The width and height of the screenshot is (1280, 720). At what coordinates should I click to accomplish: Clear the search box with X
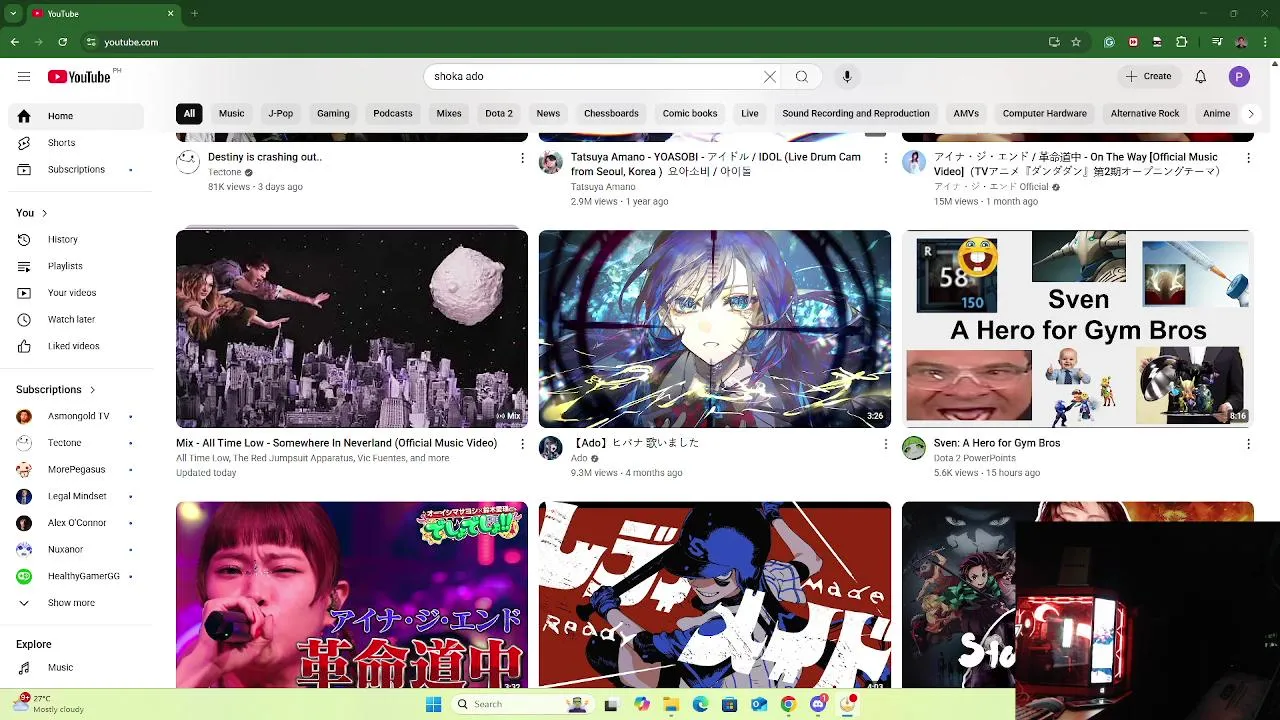(770, 77)
